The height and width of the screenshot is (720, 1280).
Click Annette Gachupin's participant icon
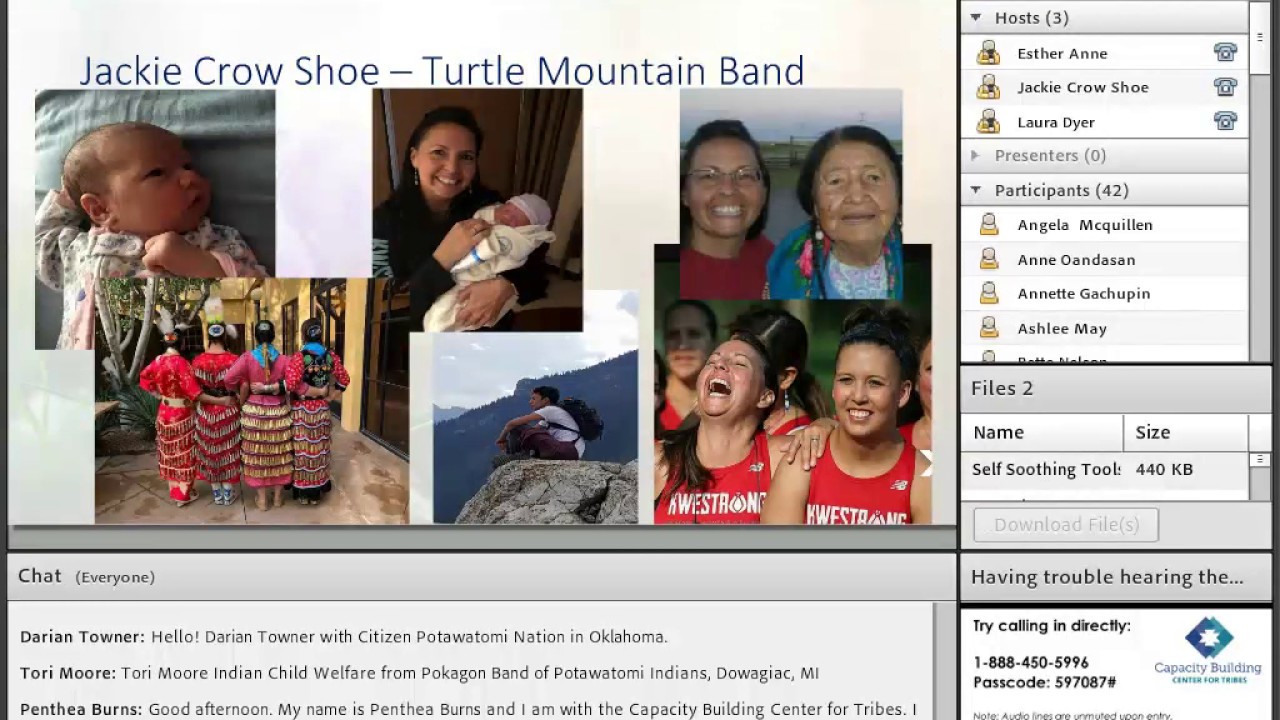(989, 294)
